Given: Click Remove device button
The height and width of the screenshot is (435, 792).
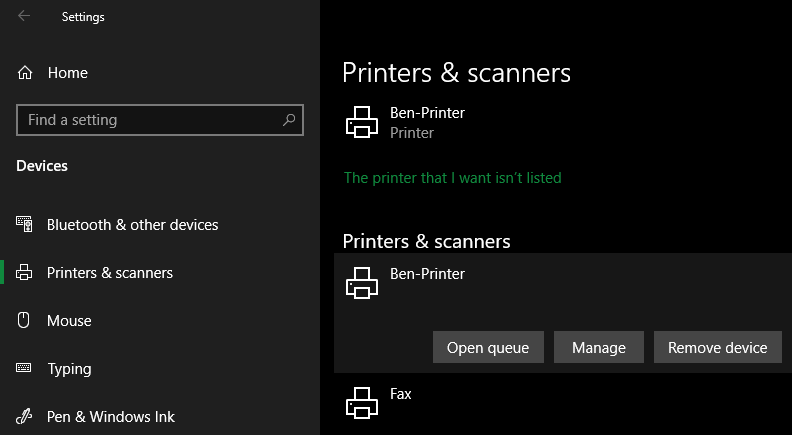Looking at the screenshot, I should 717,348.
